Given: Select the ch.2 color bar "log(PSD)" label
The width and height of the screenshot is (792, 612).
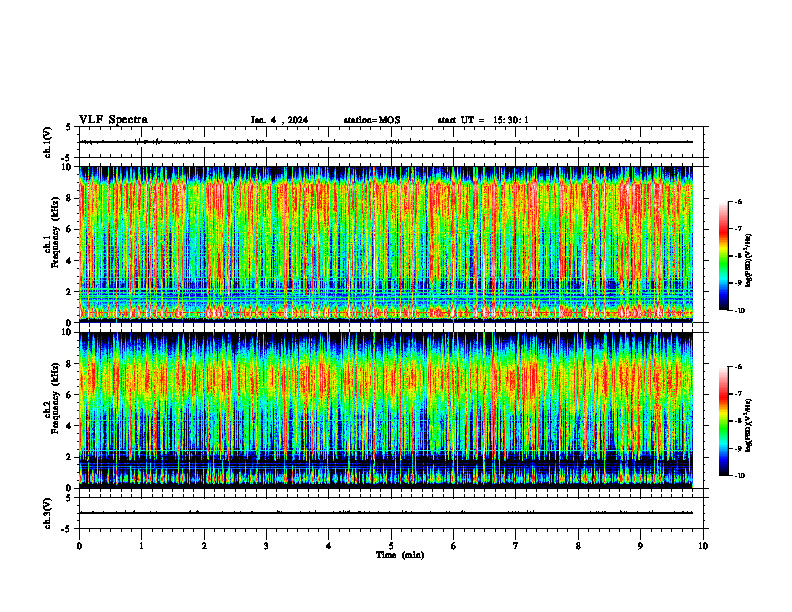Looking at the screenshot, I should pos(749,426).
